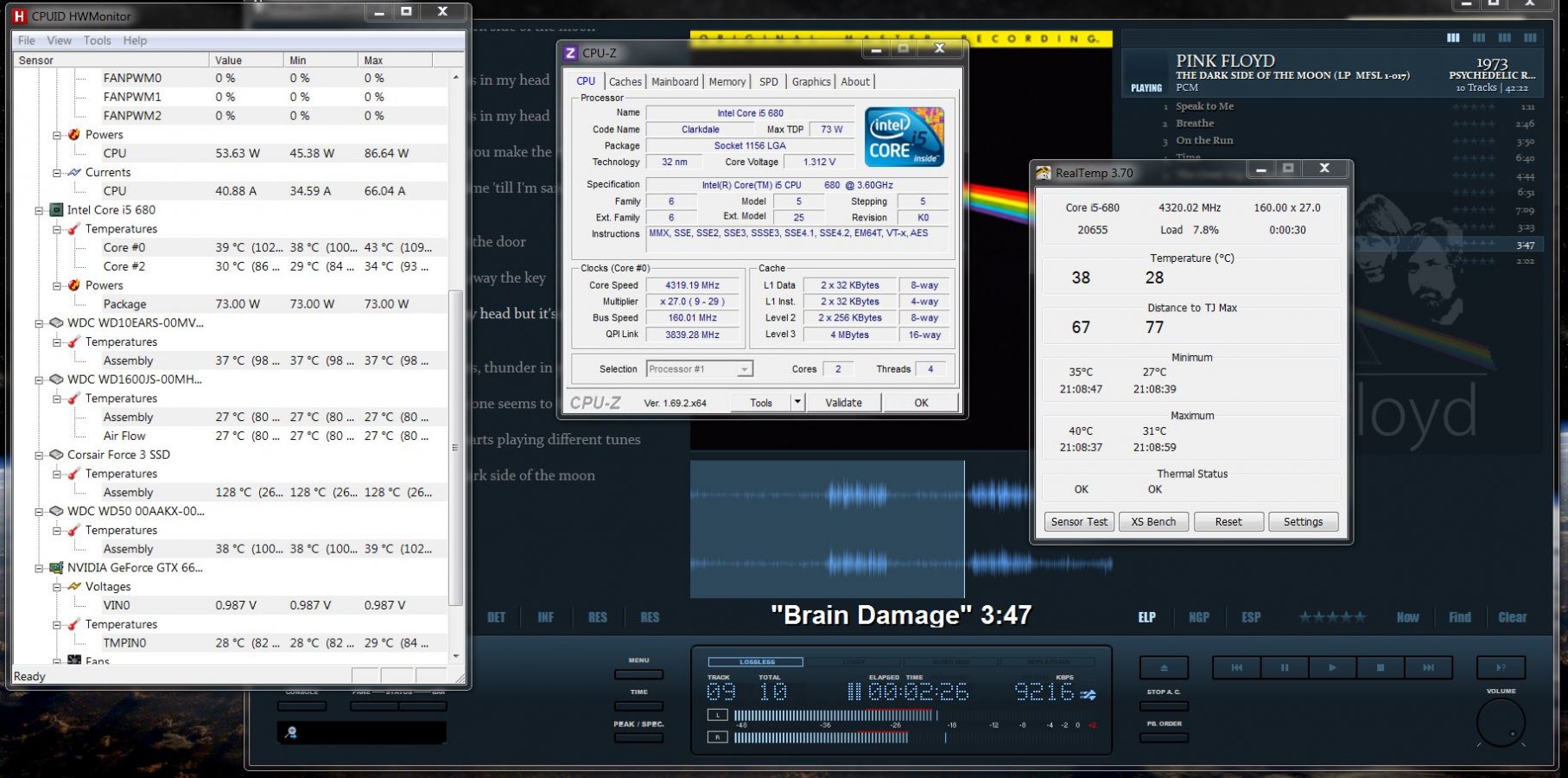The width and height of the screenshot is (1568, 778).
Task: Collapse the Corsair Force 3 SSD node
Action: pos(39,455)
